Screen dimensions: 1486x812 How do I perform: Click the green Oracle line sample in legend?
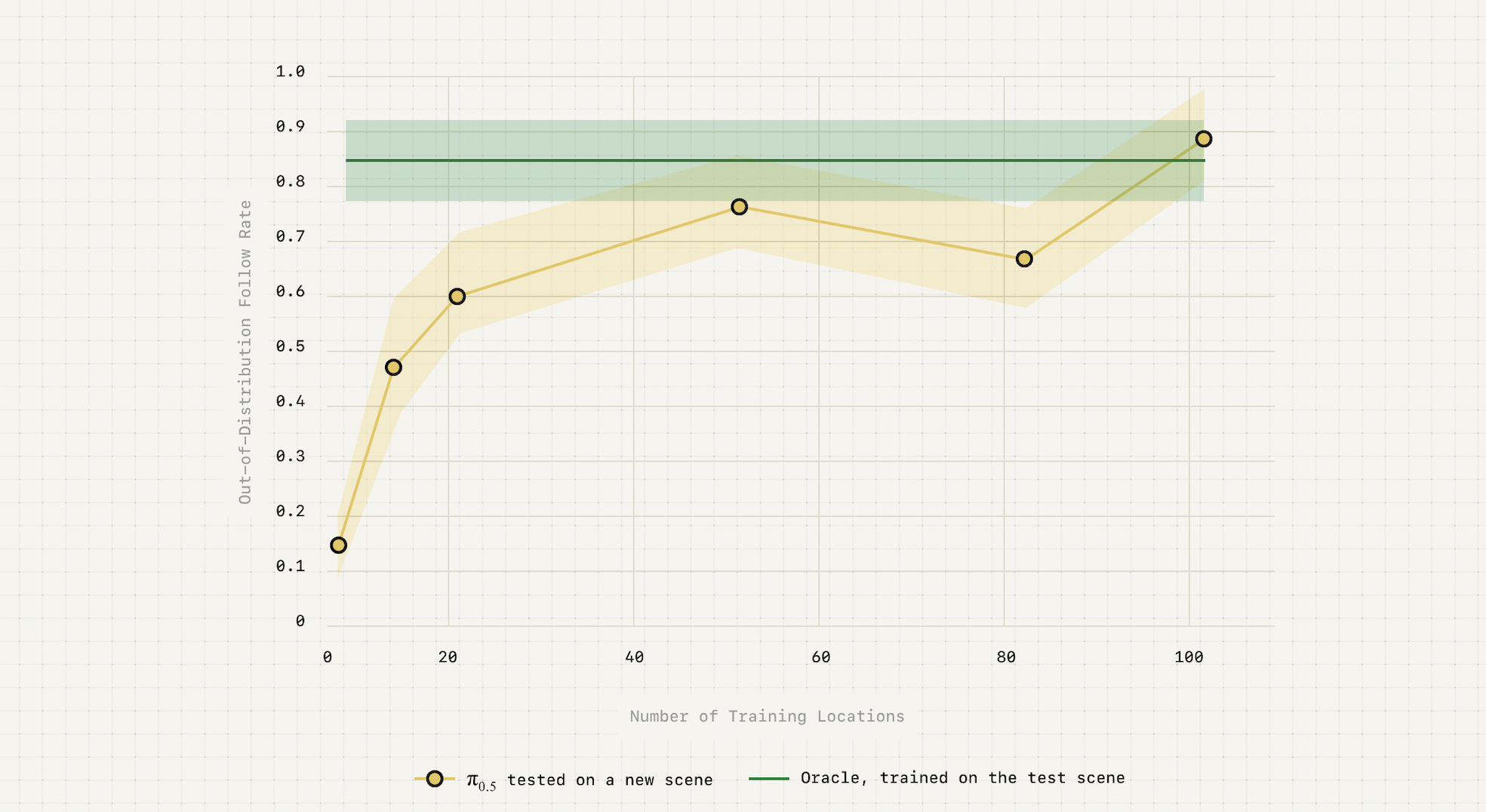coord(768,778)
